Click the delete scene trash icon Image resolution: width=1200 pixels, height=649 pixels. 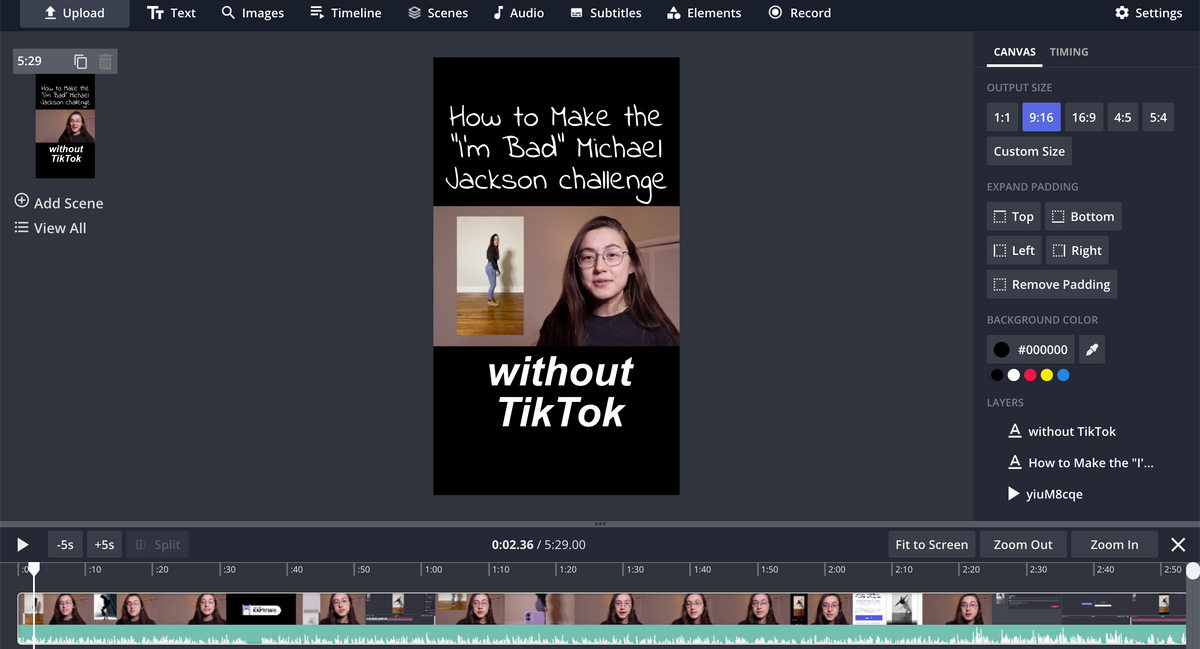click(x=105, y=62)
